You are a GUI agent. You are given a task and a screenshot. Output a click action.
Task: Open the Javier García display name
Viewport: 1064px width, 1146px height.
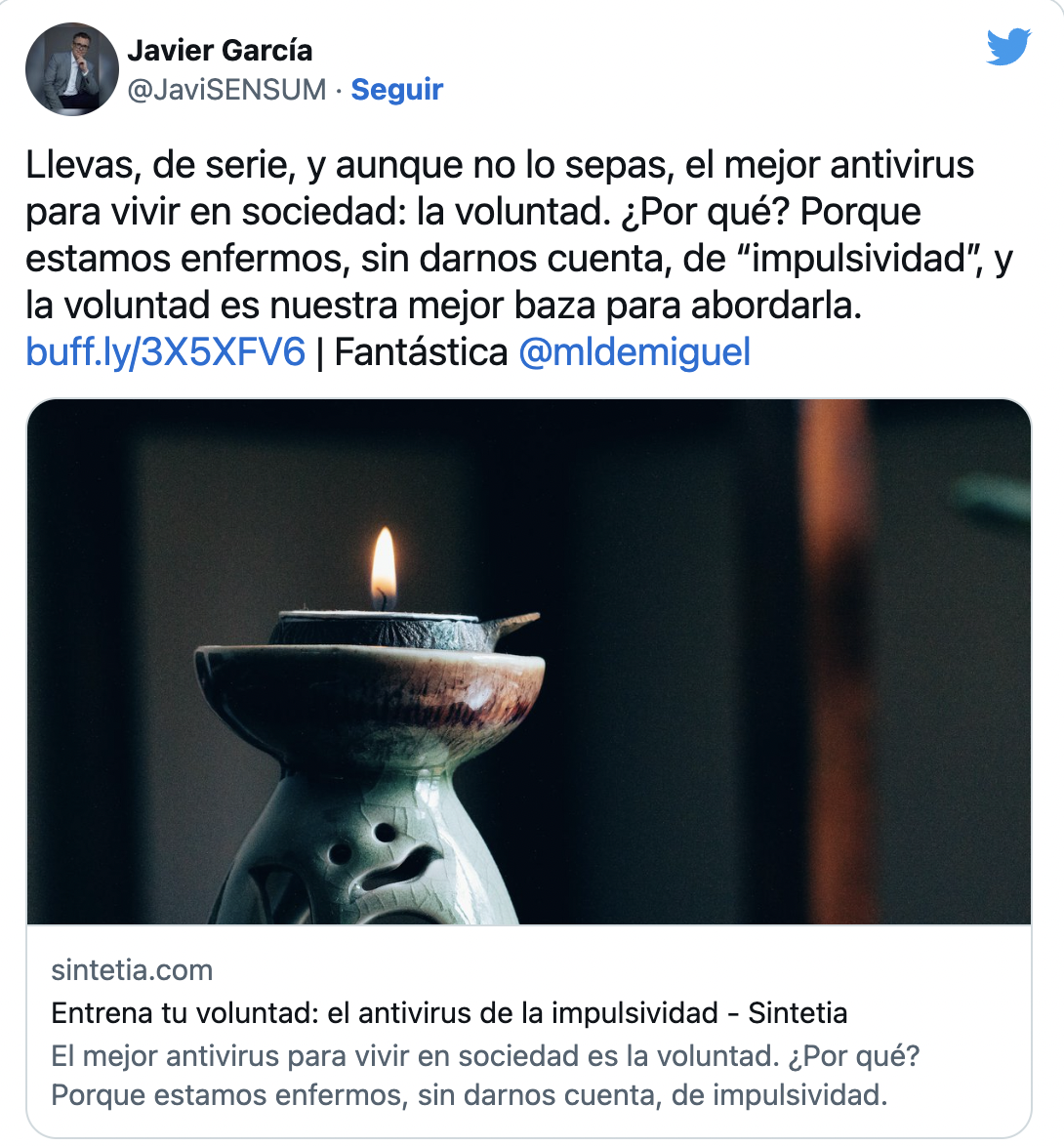[x=220, y=51]
